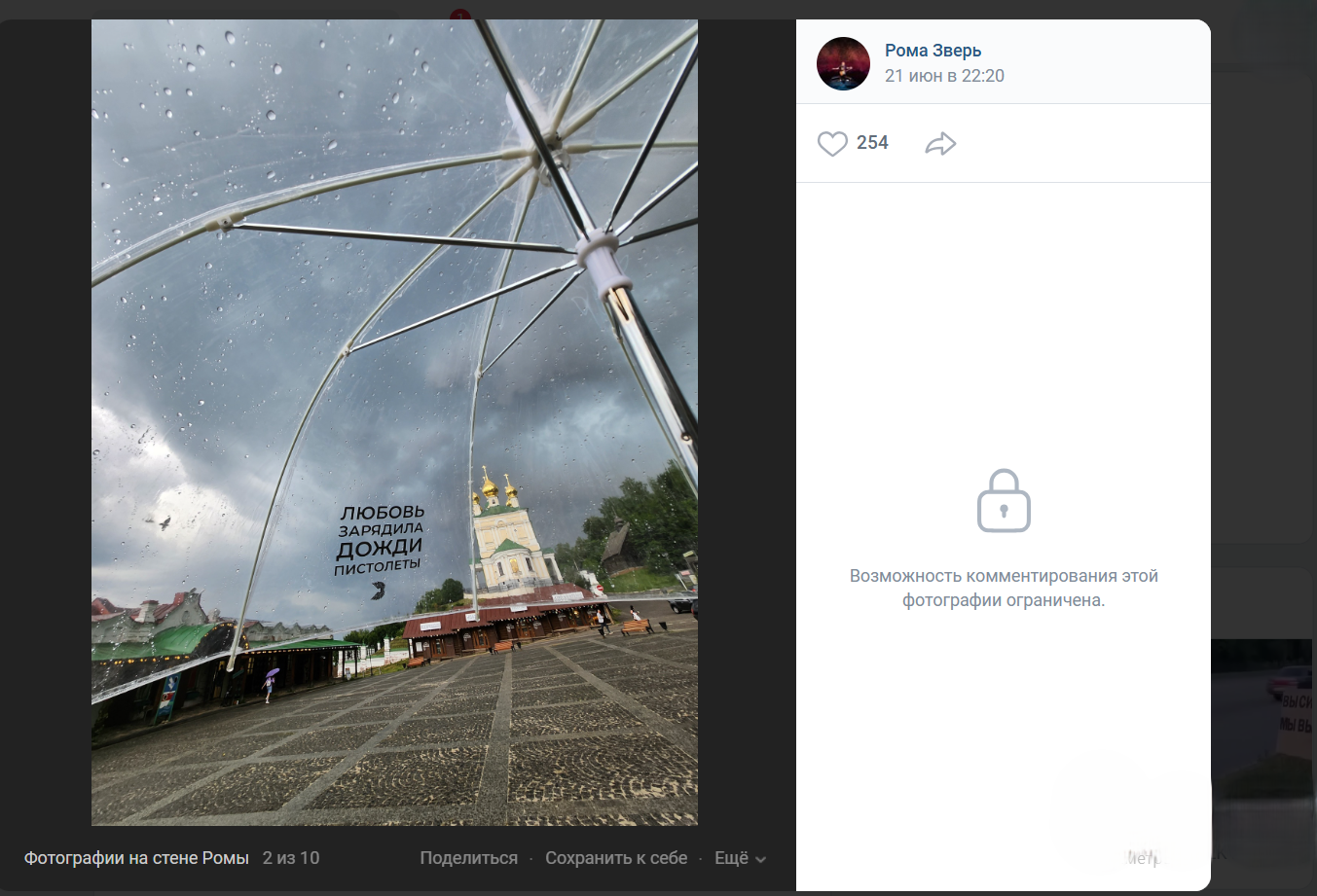This screenshot has height=896, width=1317.
Task: Click the photo counter 2 из 10
Action: 291,858
